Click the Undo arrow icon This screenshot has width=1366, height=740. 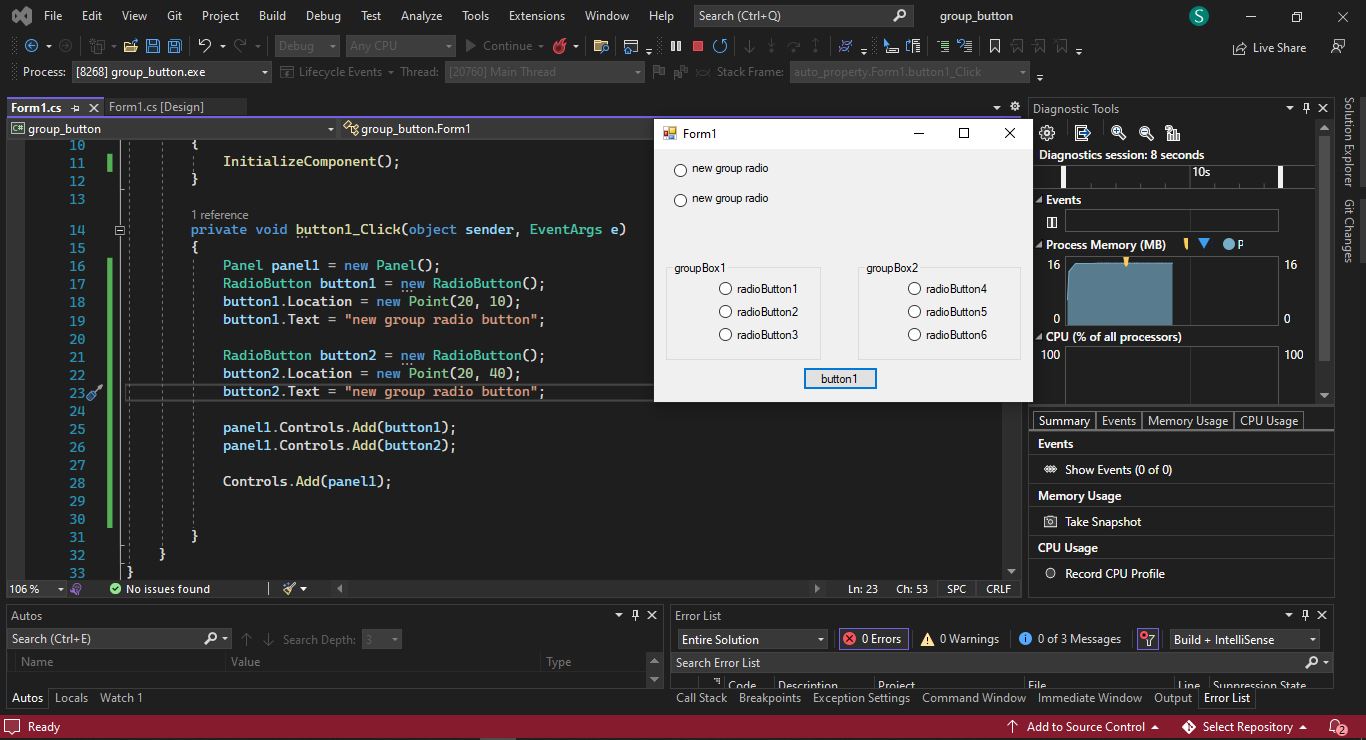click(x=205, y=46)
